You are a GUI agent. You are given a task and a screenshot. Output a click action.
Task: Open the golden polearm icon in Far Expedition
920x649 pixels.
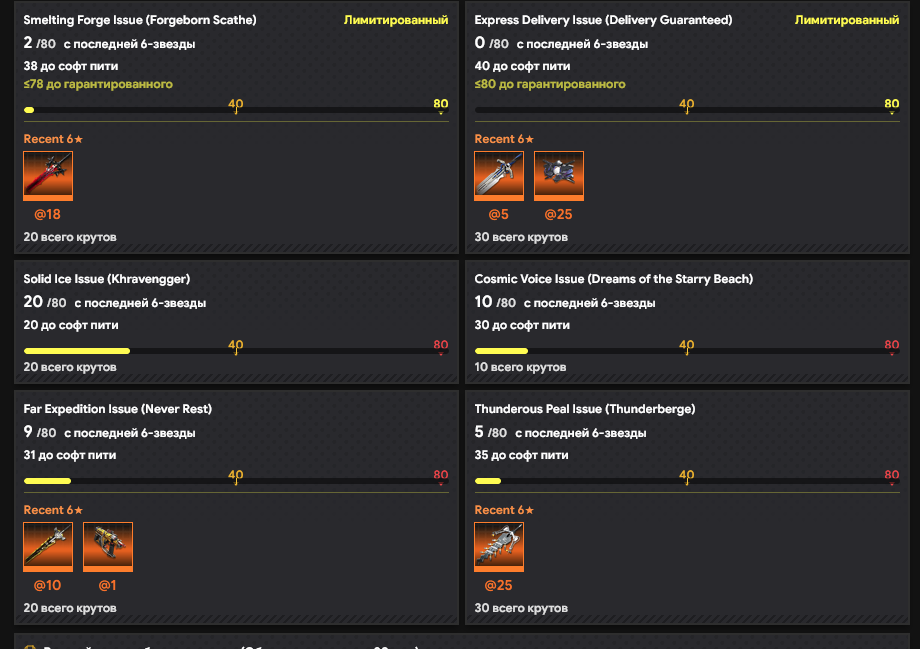[48, 547]
